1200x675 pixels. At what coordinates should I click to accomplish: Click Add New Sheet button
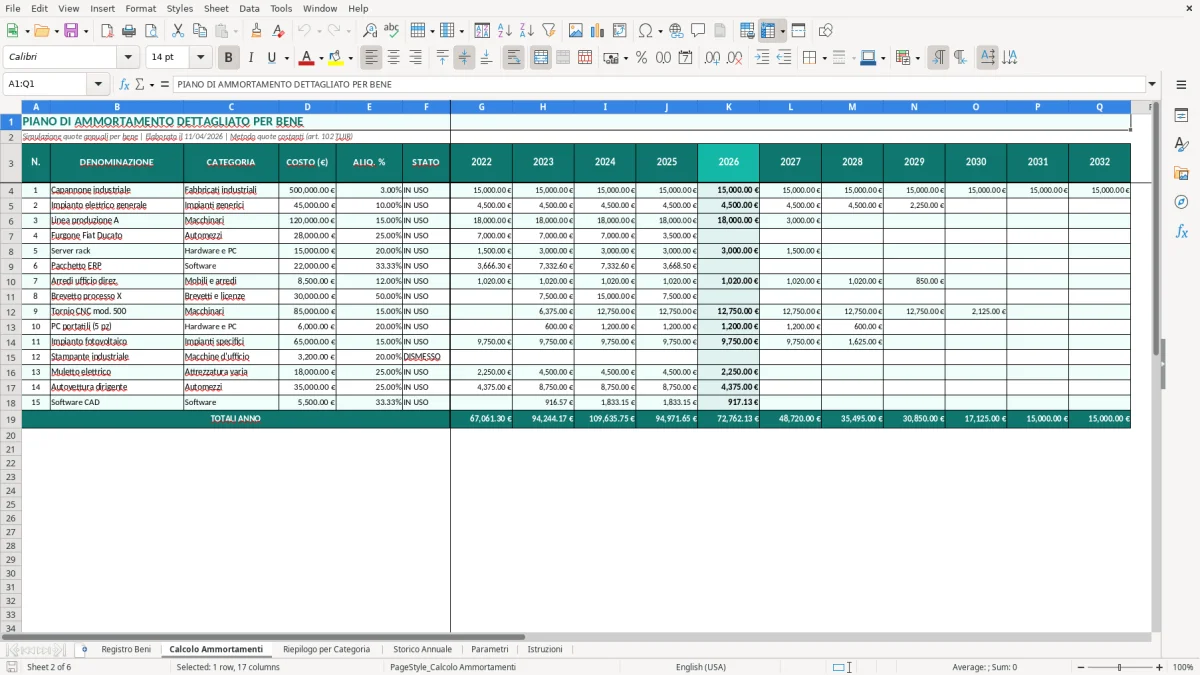[84, 649]
